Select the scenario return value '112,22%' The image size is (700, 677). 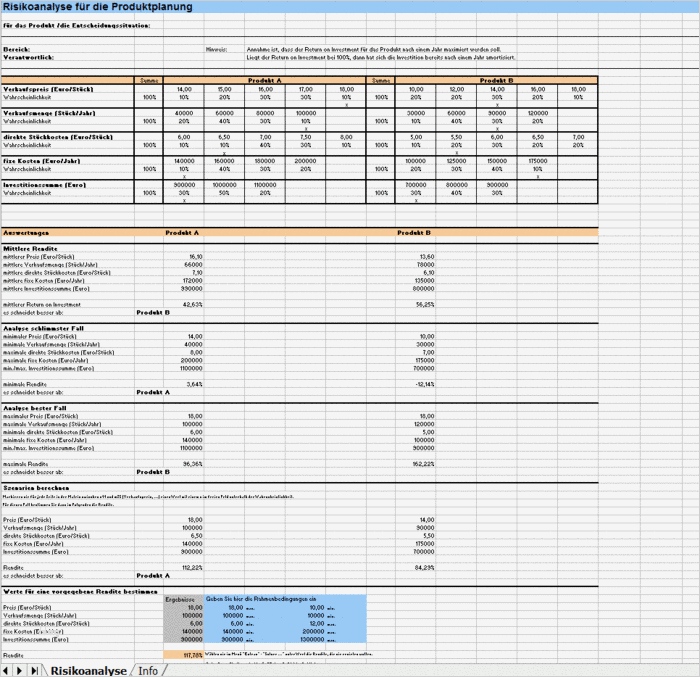(x=192, y=568)
